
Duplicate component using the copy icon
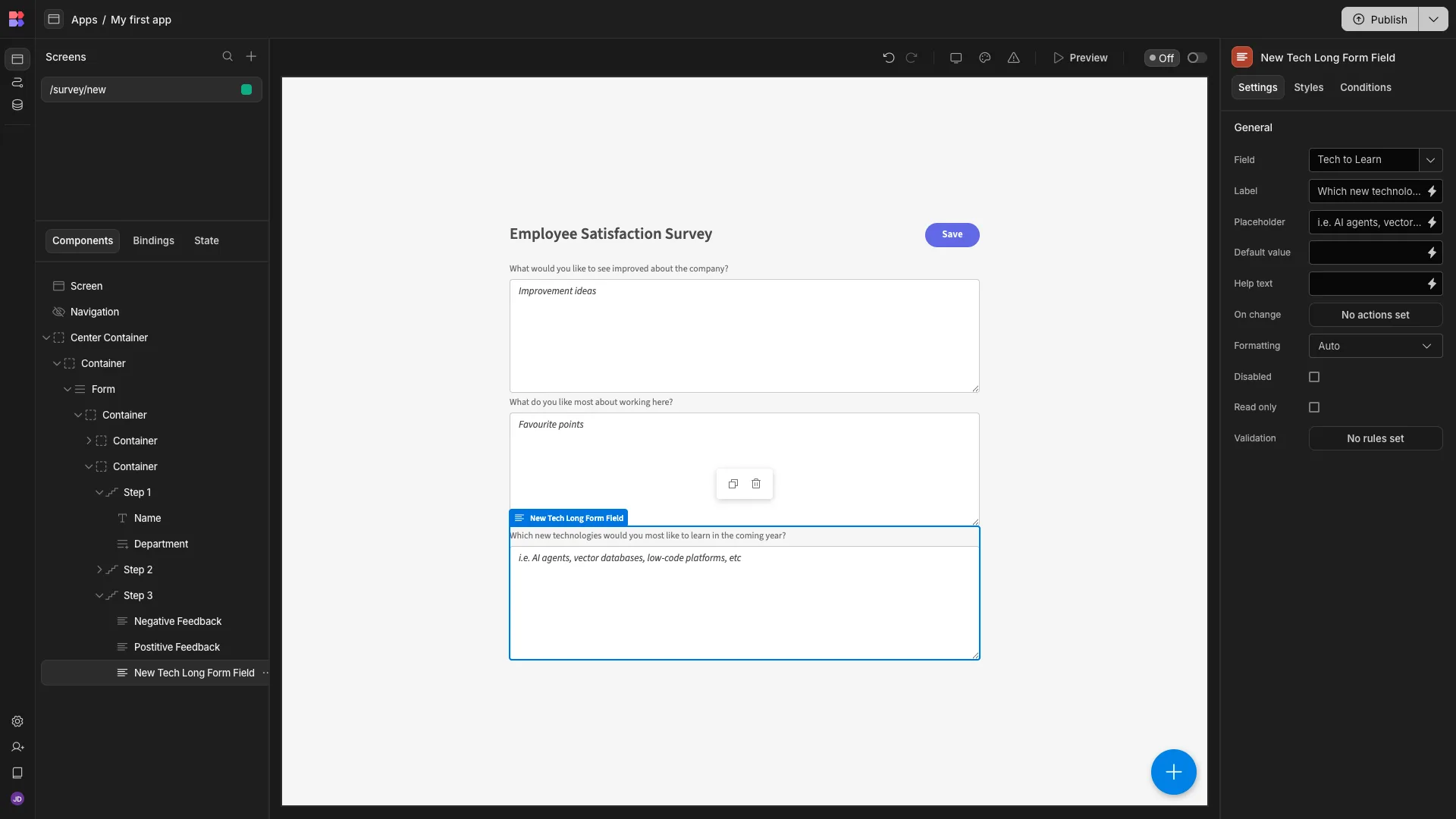click(x=733, y=484)
